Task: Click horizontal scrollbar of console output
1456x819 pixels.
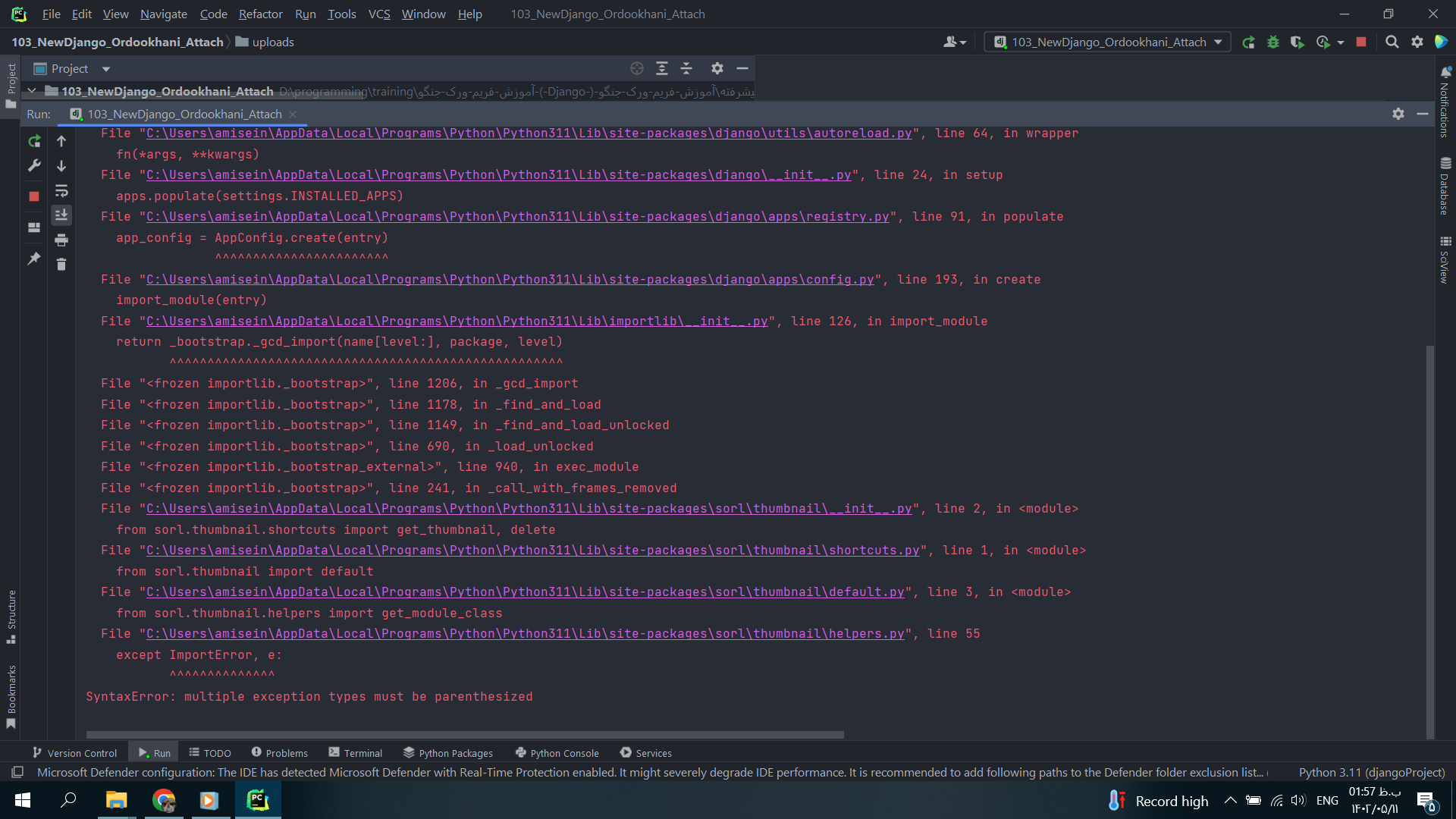Action: click(x=465, y=735)
